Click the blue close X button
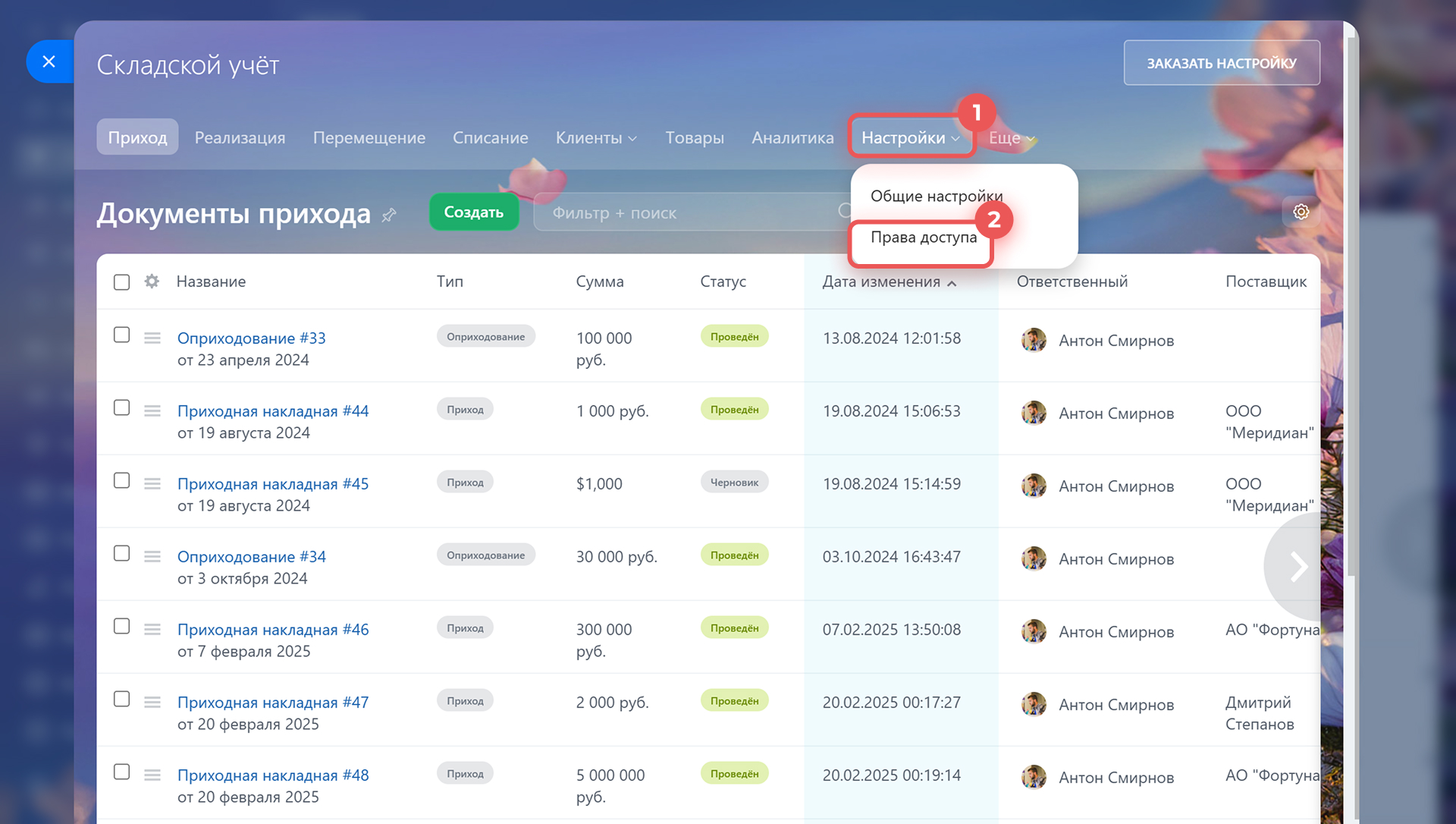The width and height of the screenshot is (1456, 824). click(x=49, y=61)
